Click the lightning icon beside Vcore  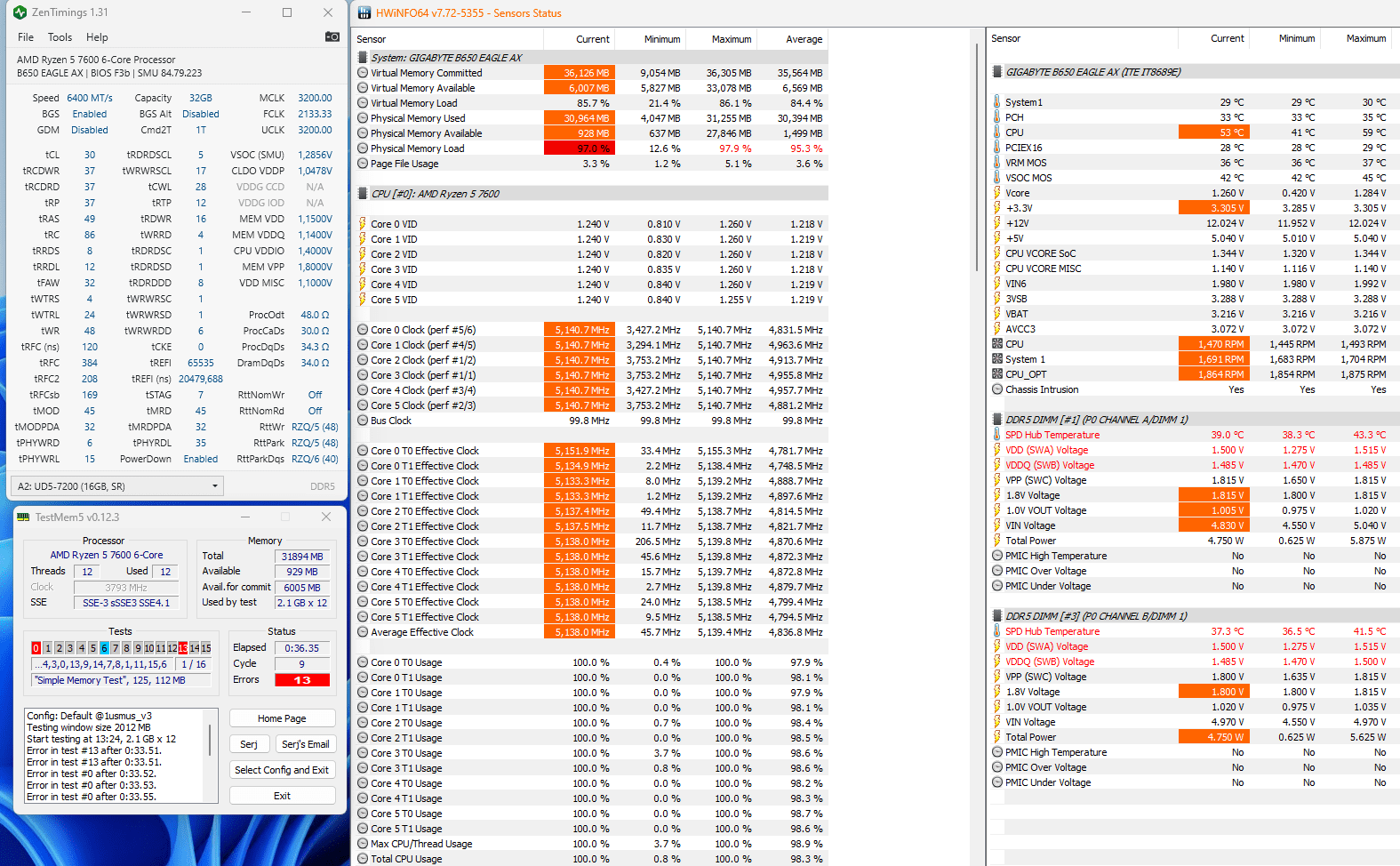(996, 193)
